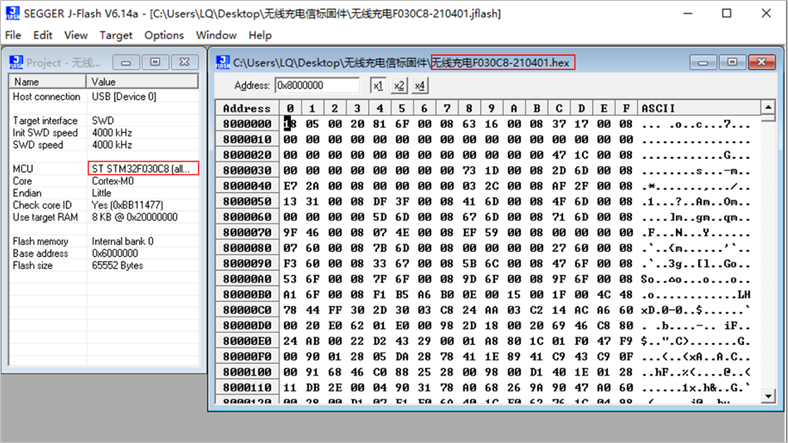Click column 0 header in hex view
This screenshot has height=443, width=788.
click(290, 108)
